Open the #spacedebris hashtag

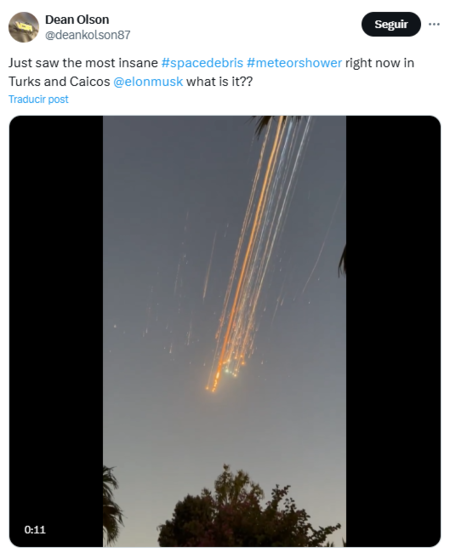click(x=202, y=63)
